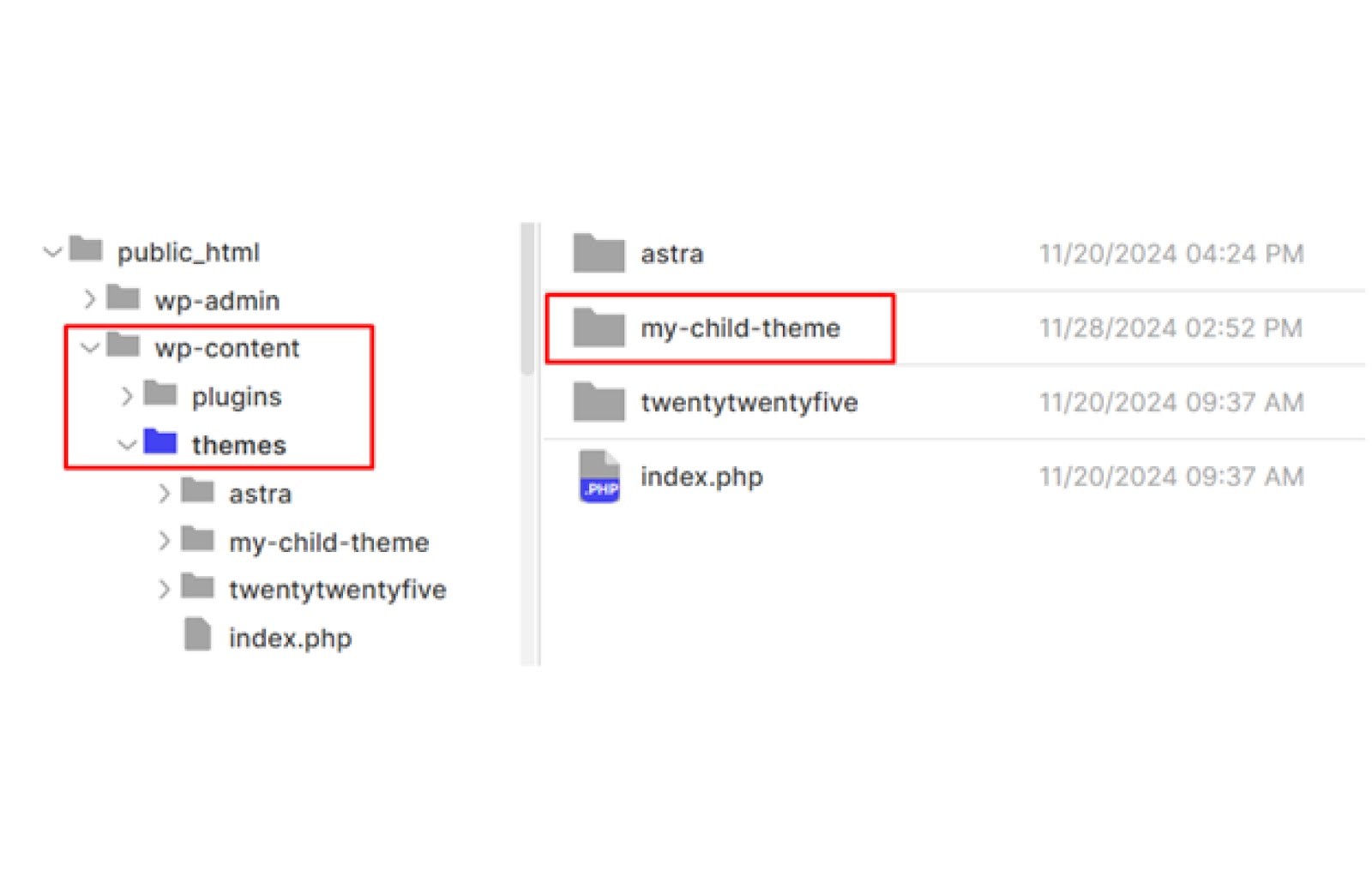This screenshot has width=1372, height=888.
Task: Expand the plugins folder chevron
Action: coord(127,396)
